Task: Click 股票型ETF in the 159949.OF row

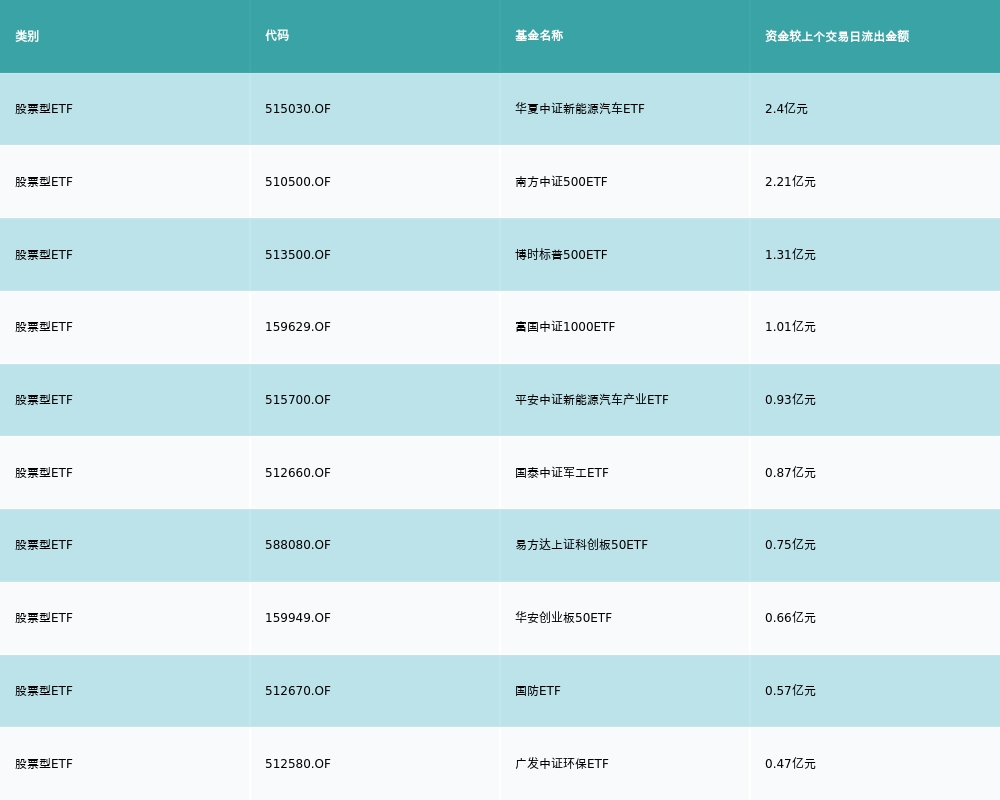Action: pyautogui.click(x=44, y=618)
